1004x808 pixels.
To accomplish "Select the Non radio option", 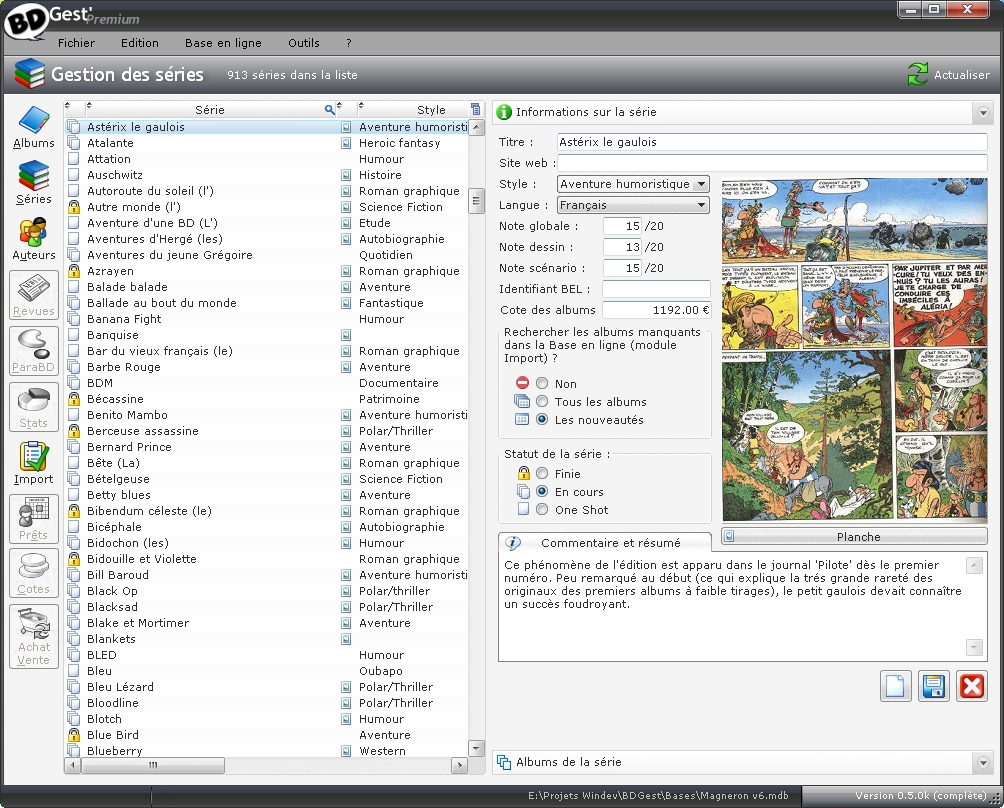I will (x=542, y=384).
